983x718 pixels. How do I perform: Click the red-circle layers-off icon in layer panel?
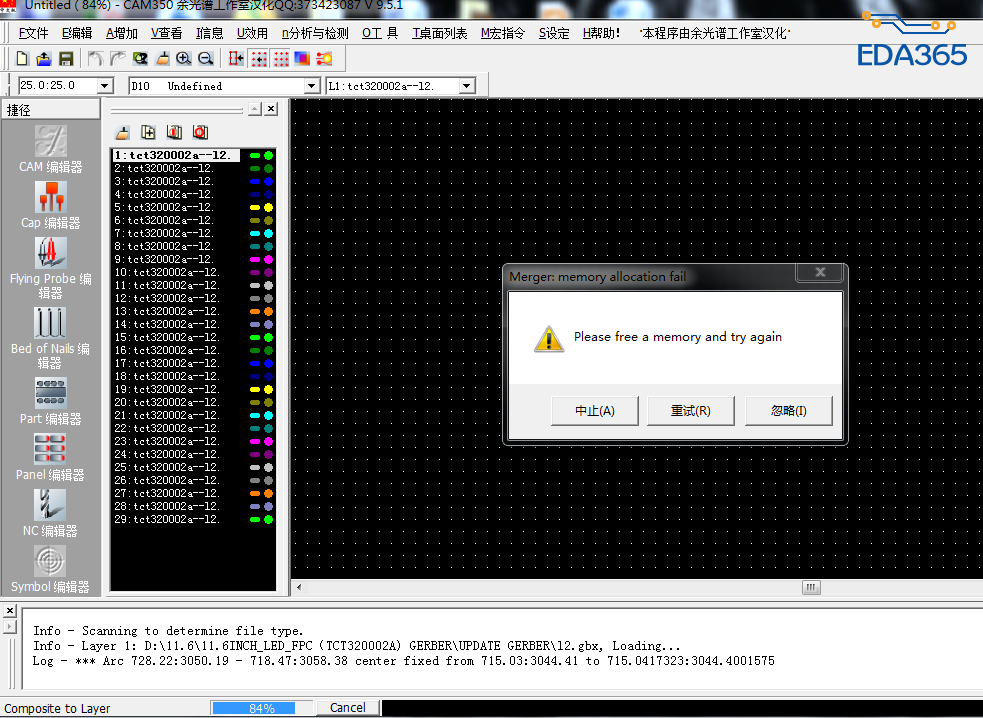pos(200,132)
